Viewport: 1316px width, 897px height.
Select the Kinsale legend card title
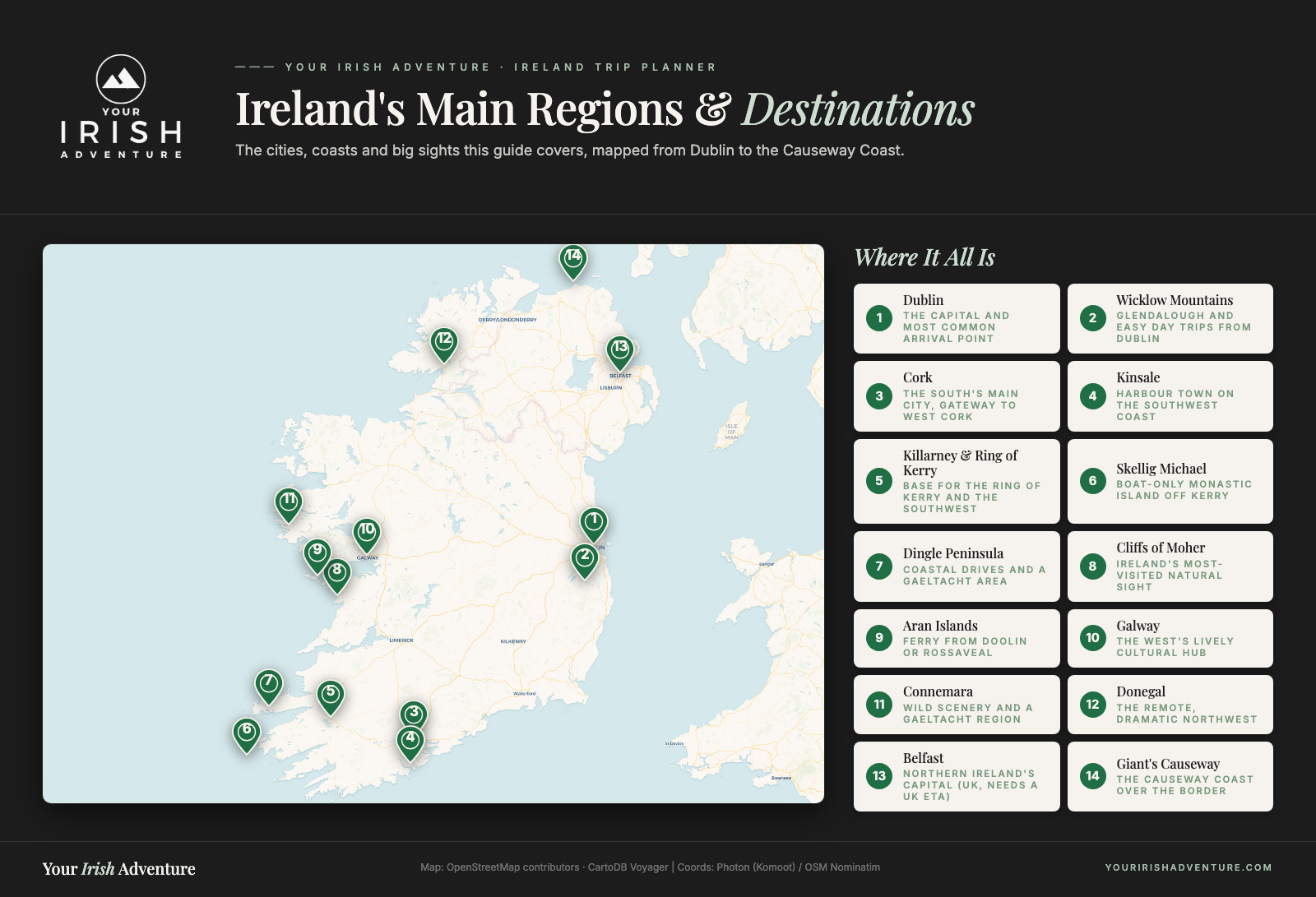[x=1138, y=377]
